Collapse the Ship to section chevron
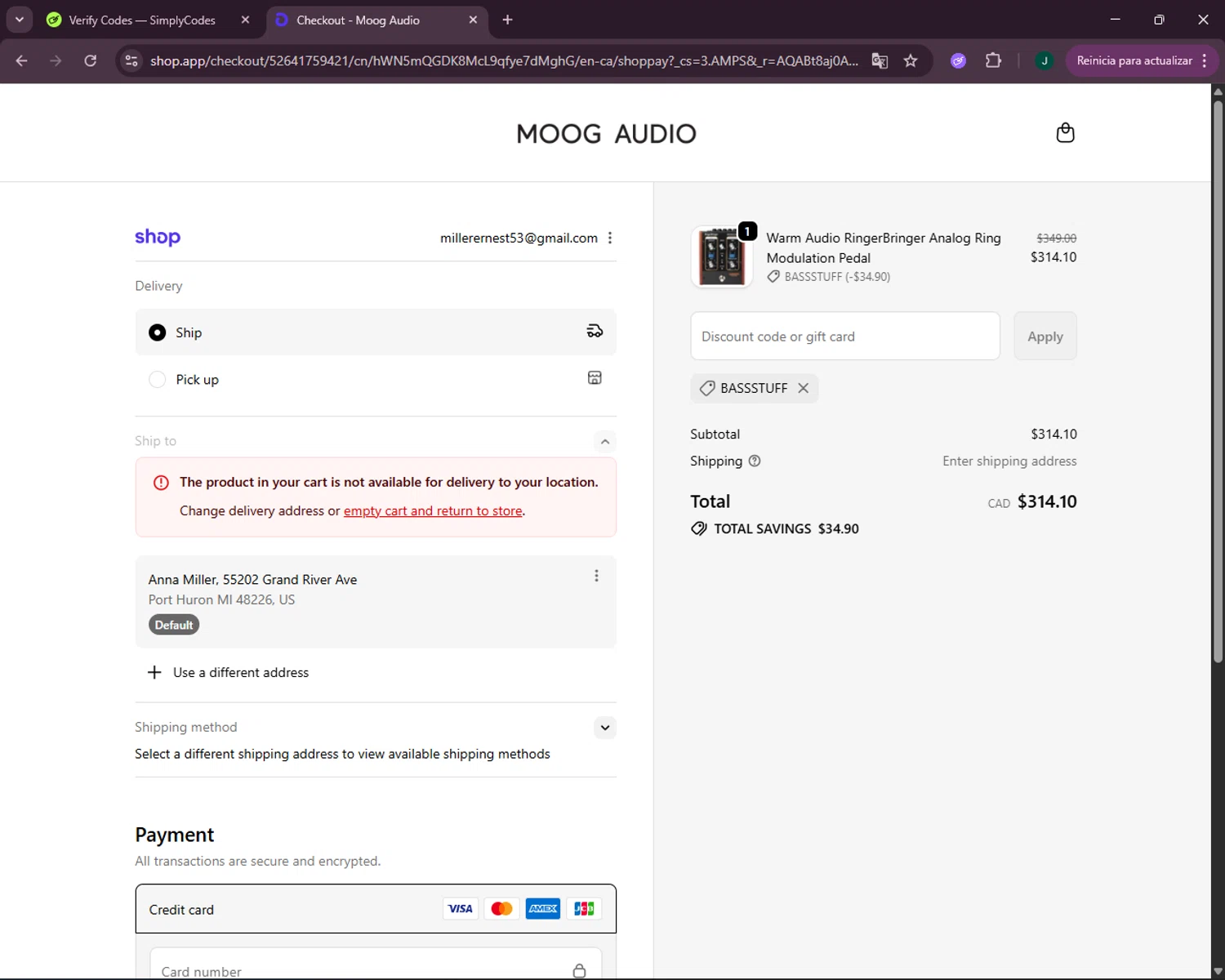Viewport: 1225px width, 980px height. point(604,442)
